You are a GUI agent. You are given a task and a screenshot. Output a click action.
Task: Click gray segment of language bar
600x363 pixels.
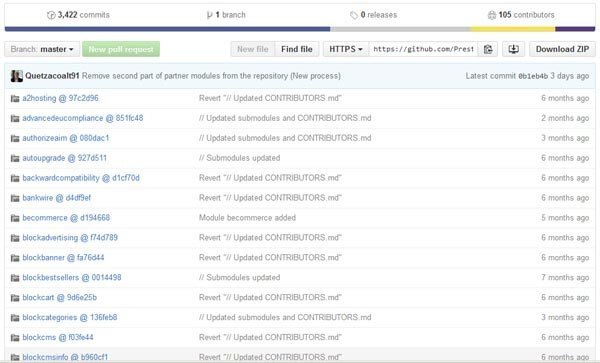[x=400, y=29]
